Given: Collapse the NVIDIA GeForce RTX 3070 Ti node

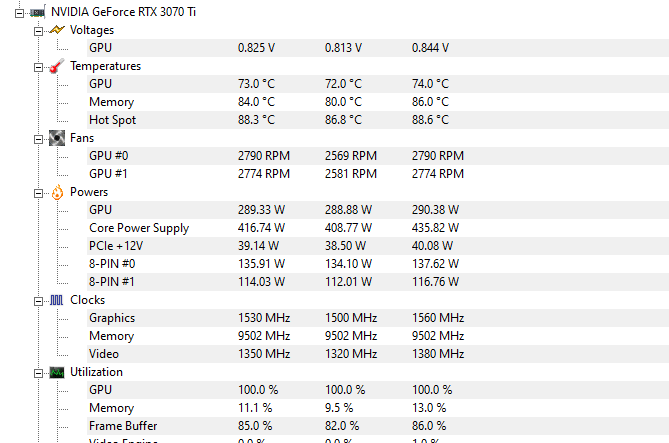Looking at the screenshot, I should pyautogui.click(x=19, y=14).
